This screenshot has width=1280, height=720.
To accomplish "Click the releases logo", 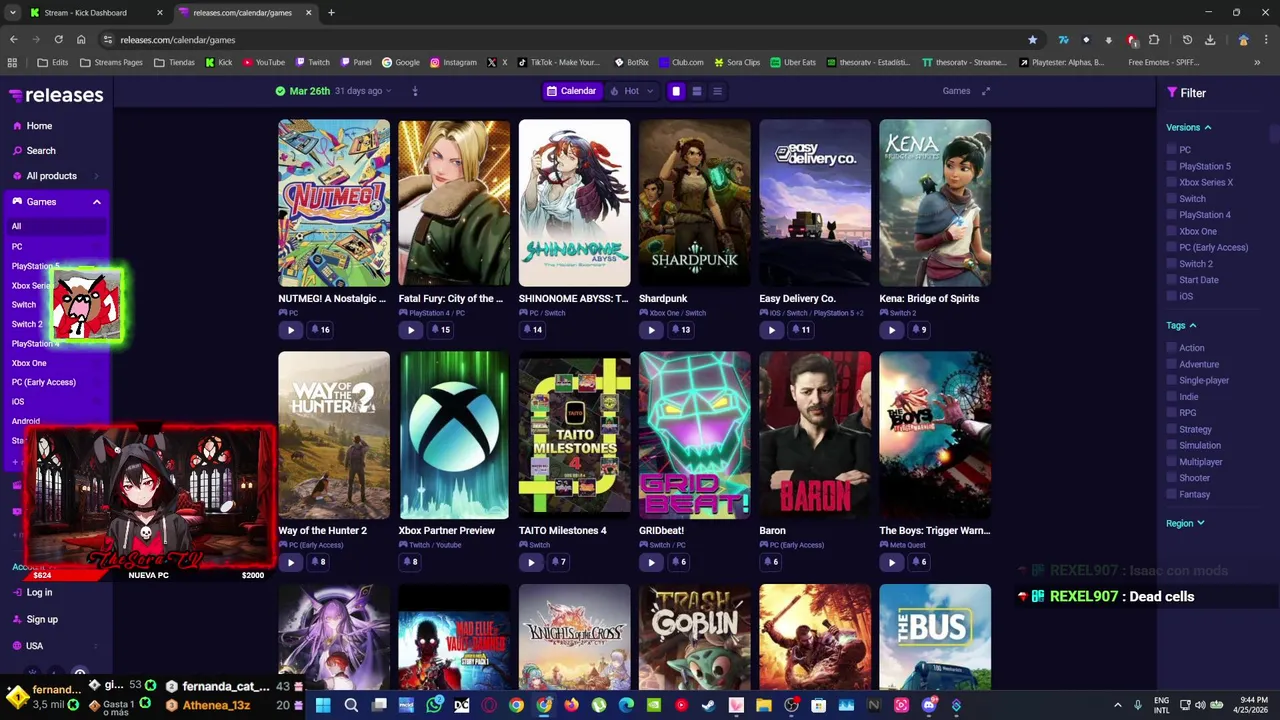I will (56, 95).
